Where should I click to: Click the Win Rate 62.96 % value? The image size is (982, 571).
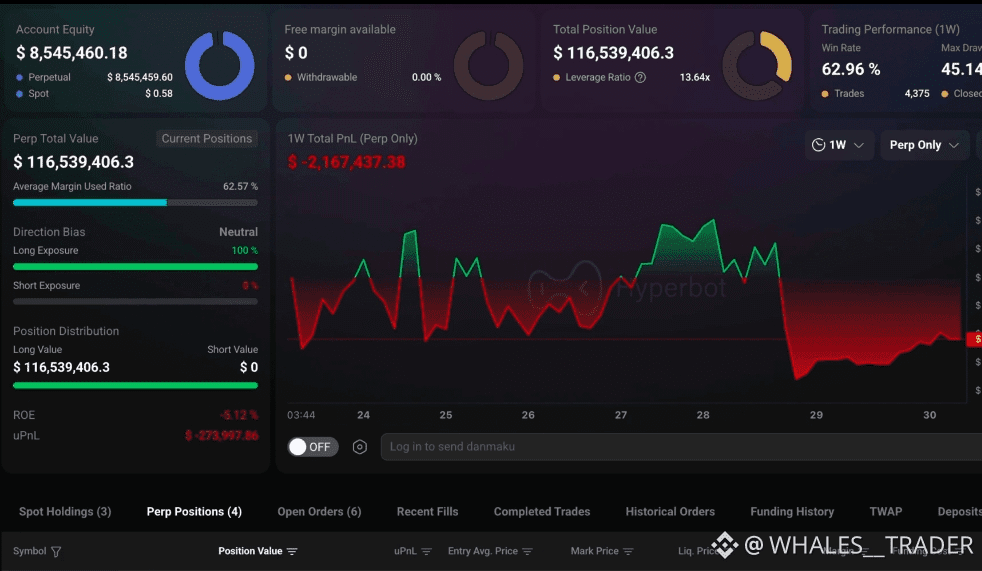pyautogui.click(x=850, y=69)
